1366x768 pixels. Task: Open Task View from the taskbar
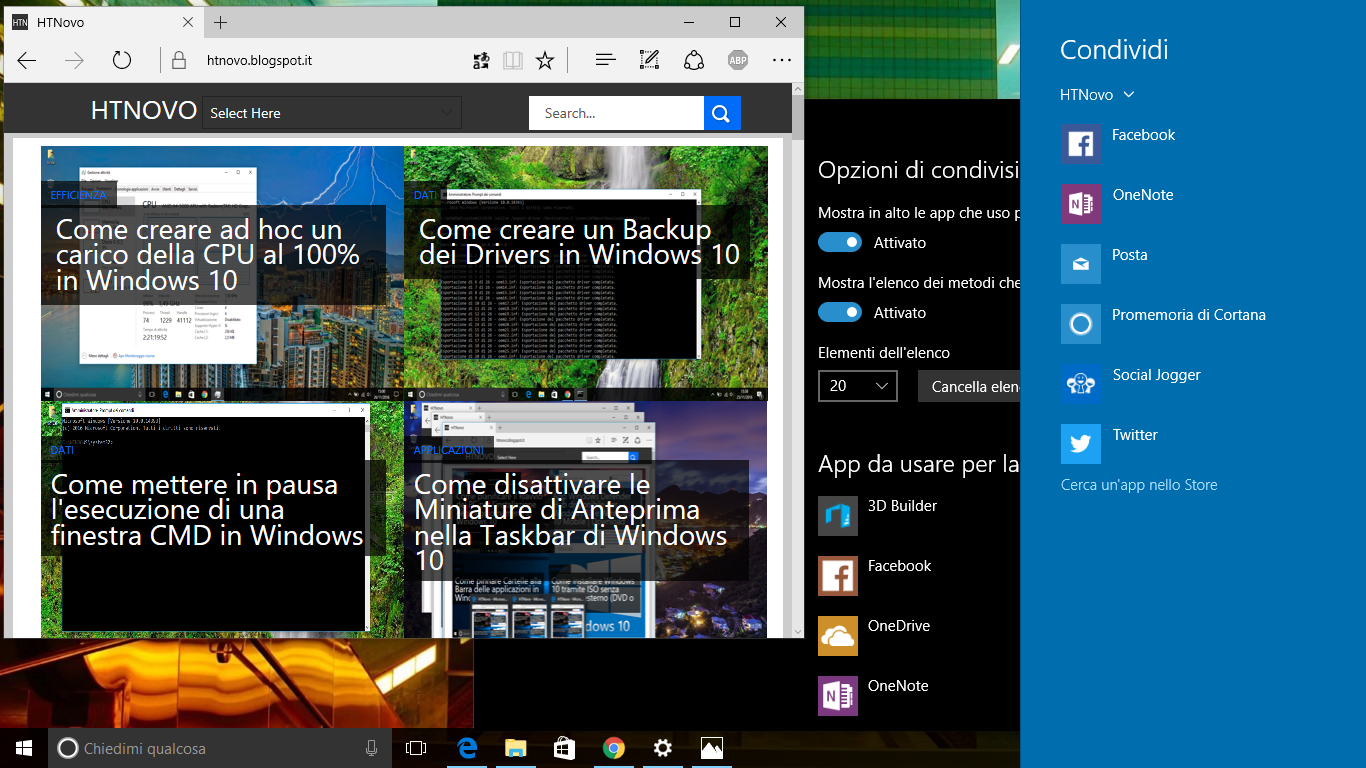416,748
